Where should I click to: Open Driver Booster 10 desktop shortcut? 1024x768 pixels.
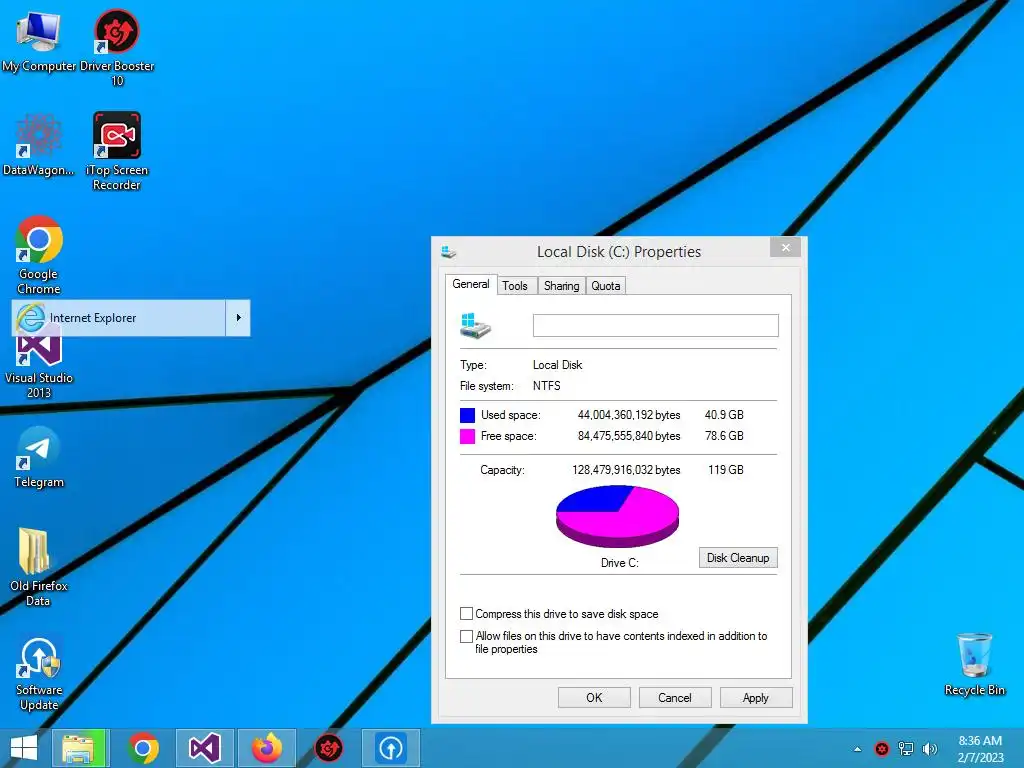(x=117, y=47)
